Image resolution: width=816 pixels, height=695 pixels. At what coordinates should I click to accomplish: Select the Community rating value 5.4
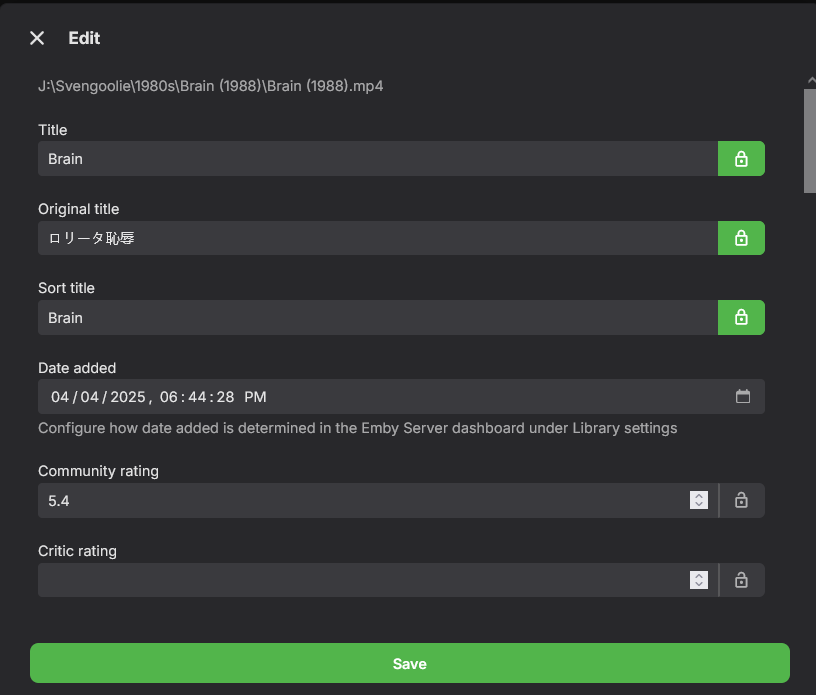coord(60,500)
